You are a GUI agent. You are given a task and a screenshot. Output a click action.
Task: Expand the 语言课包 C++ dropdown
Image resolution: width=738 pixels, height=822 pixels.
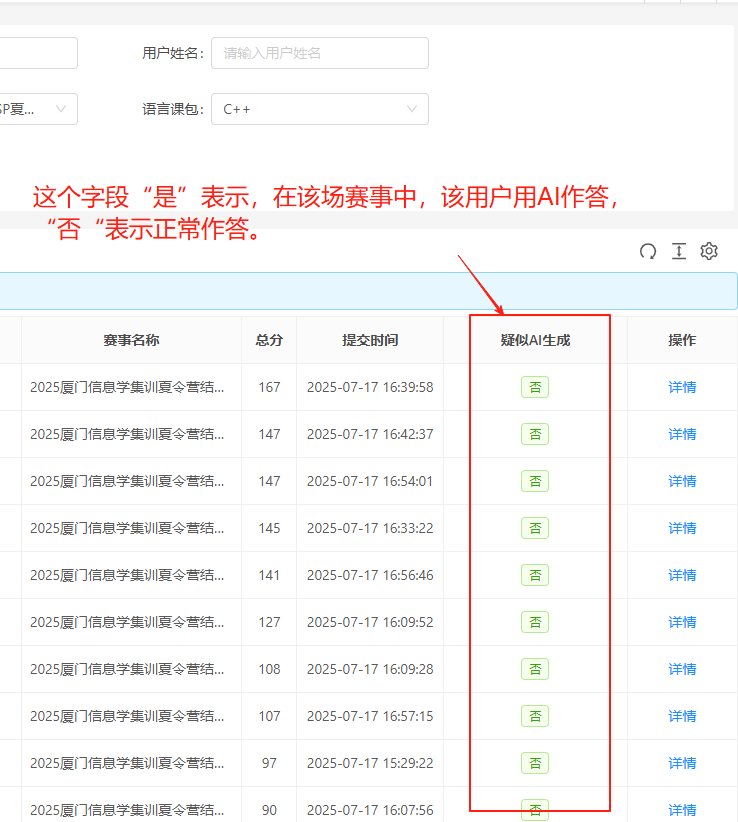tap(319, 109)
